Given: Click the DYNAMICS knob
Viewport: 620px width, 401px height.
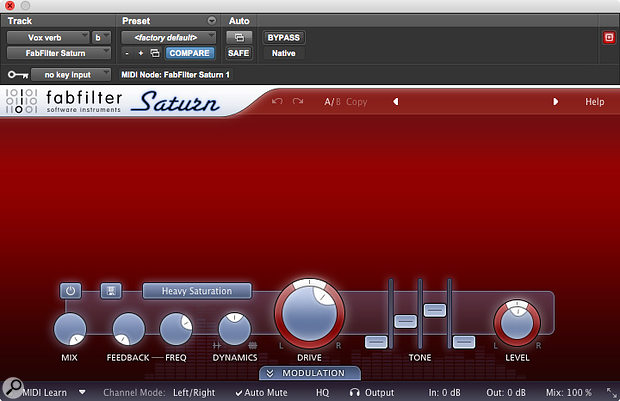Looking at the screenshot, I should coord(234,329).
